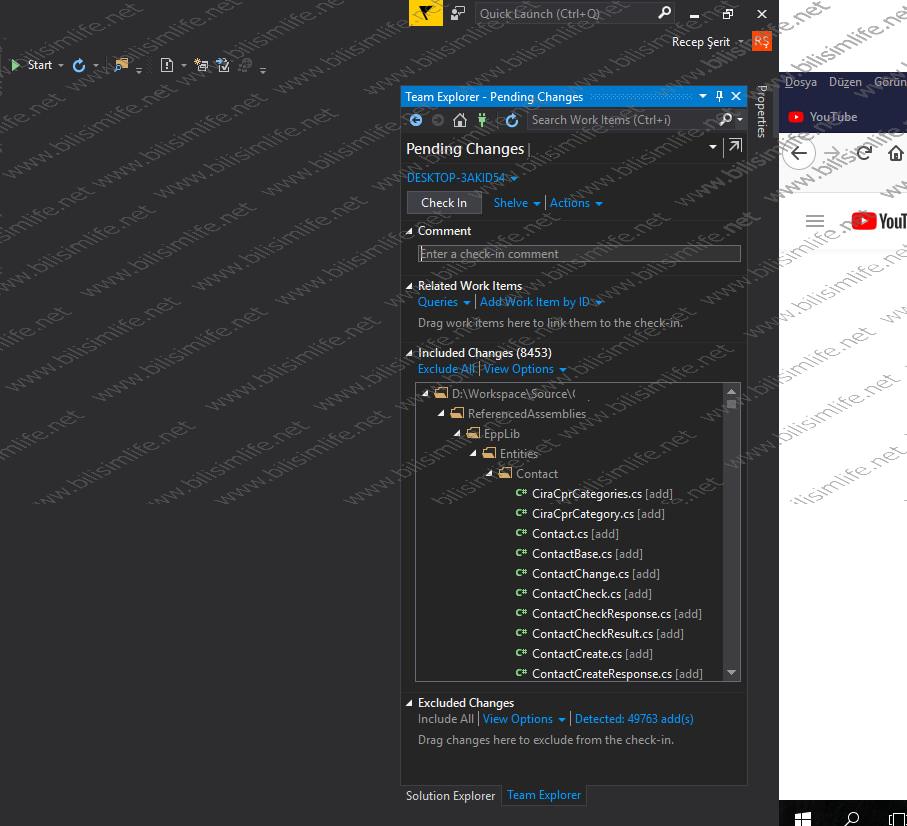This screenshot has height=826, width=907.
Task: Click Exclude All link
Action: tap(446, 369)
